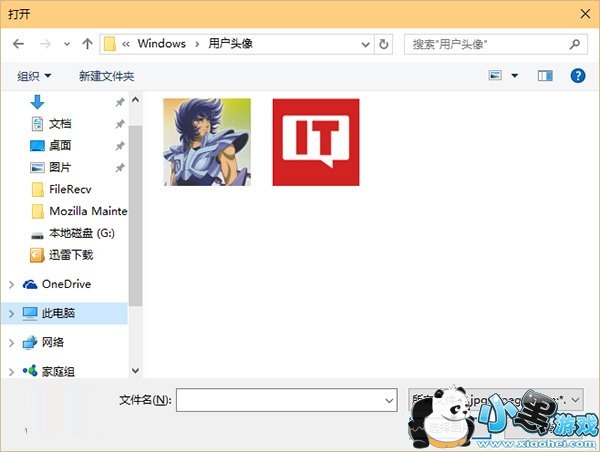600x452 pixels.
Task: Open the Help question mark icon
Action: [577, 76]
